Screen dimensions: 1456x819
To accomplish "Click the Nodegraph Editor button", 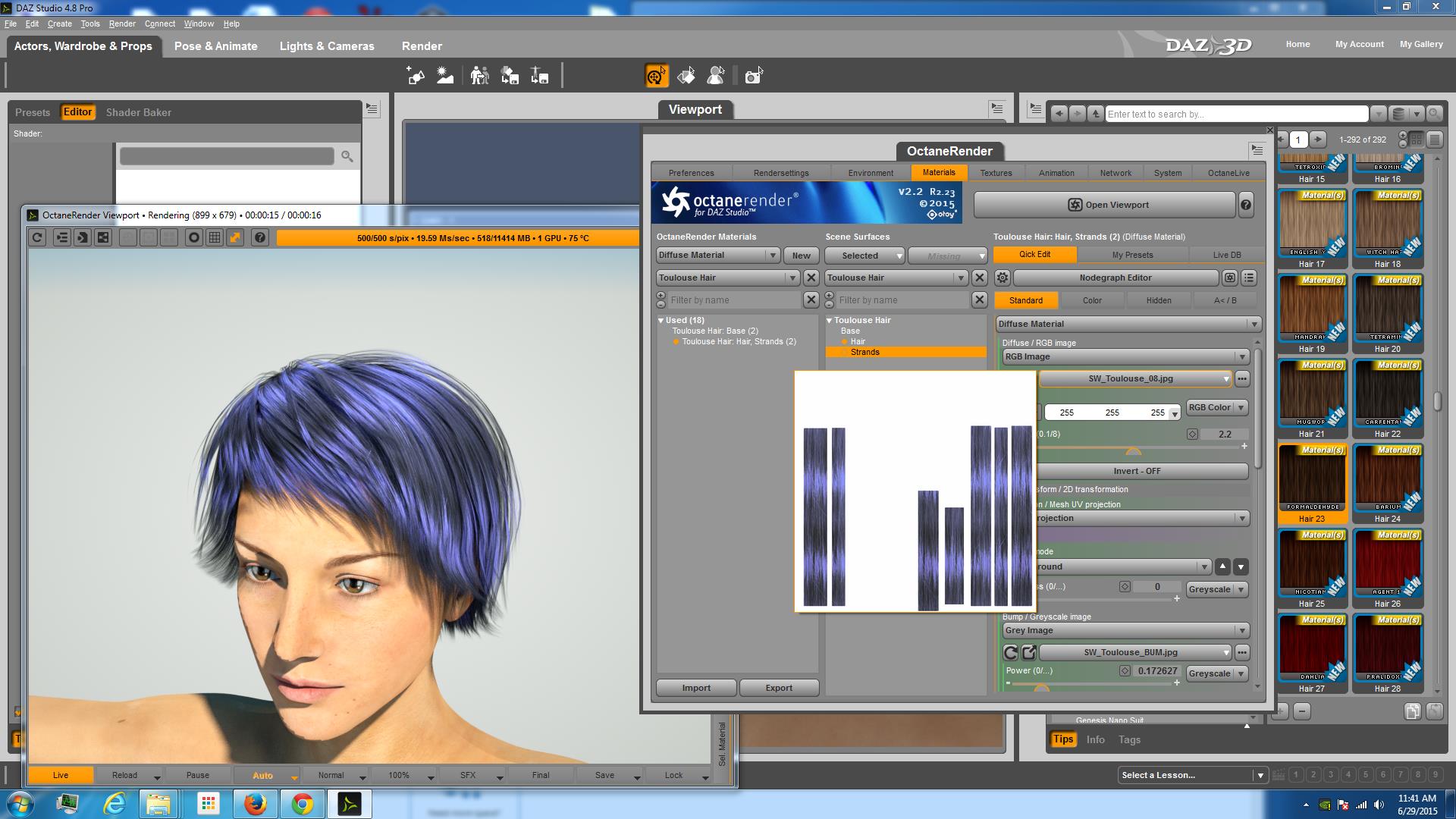I will 1115,278.
